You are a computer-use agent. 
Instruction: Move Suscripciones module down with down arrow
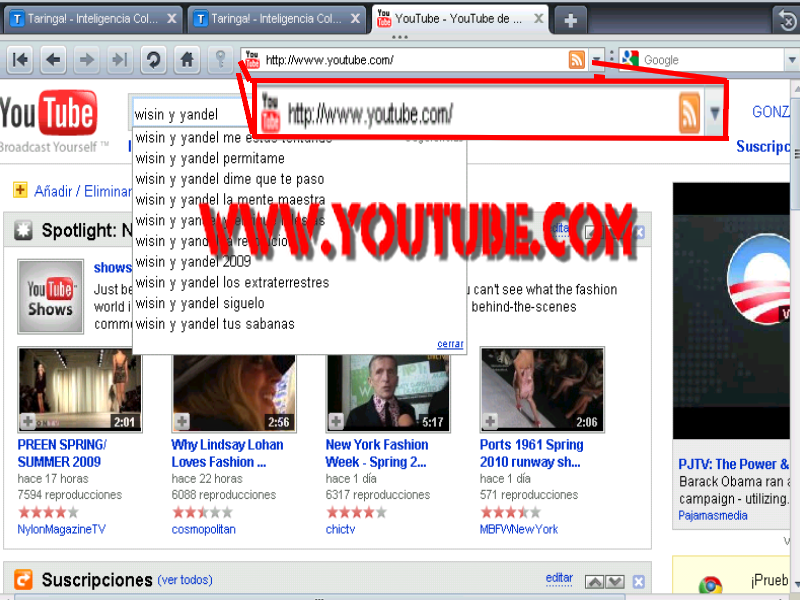(x=615, y=582)
